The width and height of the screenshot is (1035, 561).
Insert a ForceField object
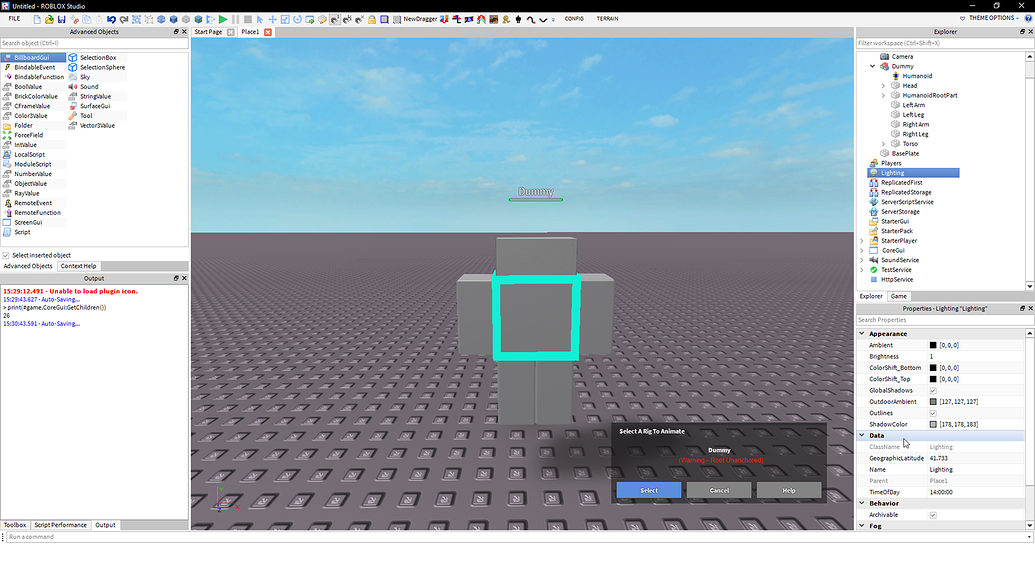pos(28,135)
